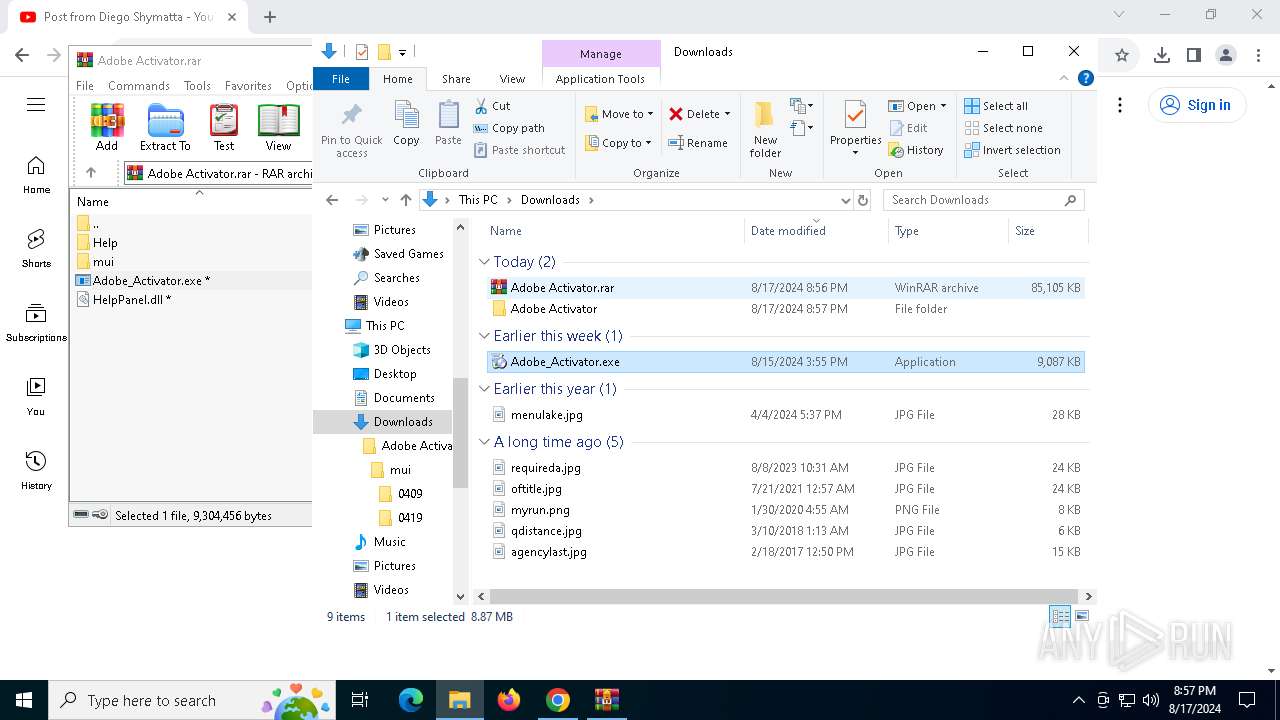Open Explorer Help question mark icon
This screenshot has height=720, width=1280.
(x=1085, y=78)
